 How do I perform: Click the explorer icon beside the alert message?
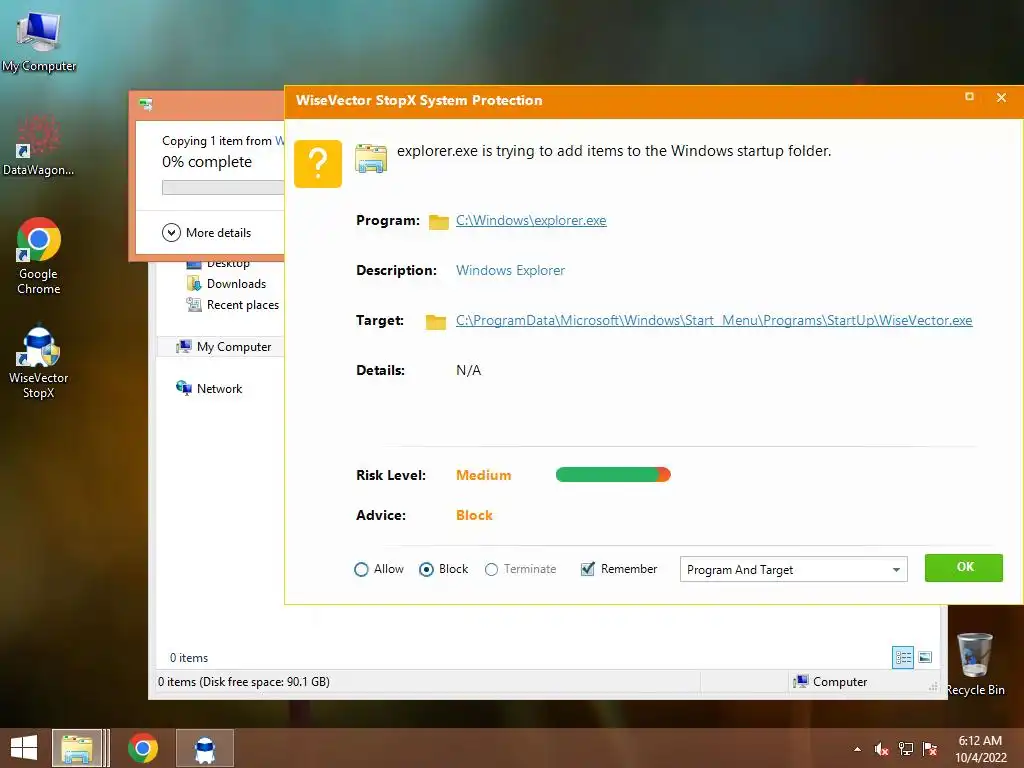(x=371, y=159)
